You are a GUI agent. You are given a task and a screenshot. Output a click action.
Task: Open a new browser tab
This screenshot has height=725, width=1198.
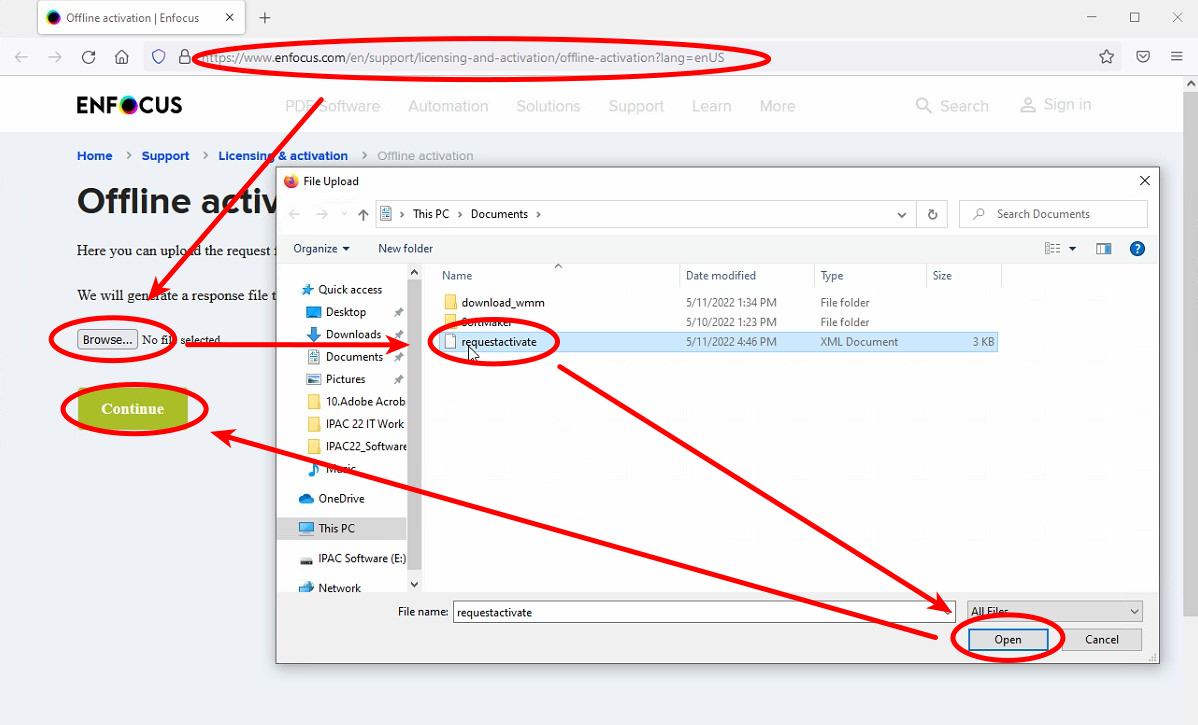(265, 18)
